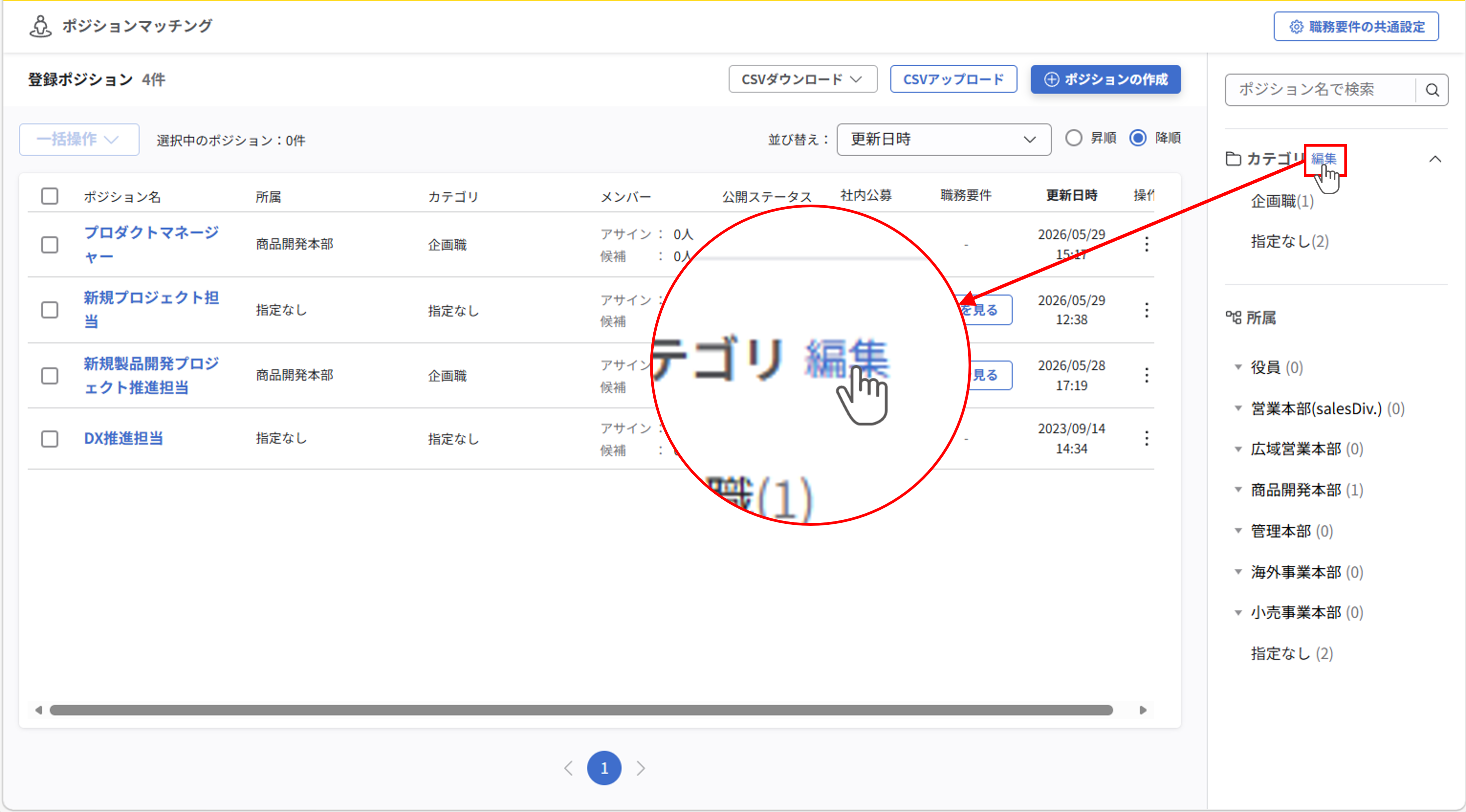Go to previous page arrow
Viewport: 1466px width, 812px height.
click(x=568, y=768)
